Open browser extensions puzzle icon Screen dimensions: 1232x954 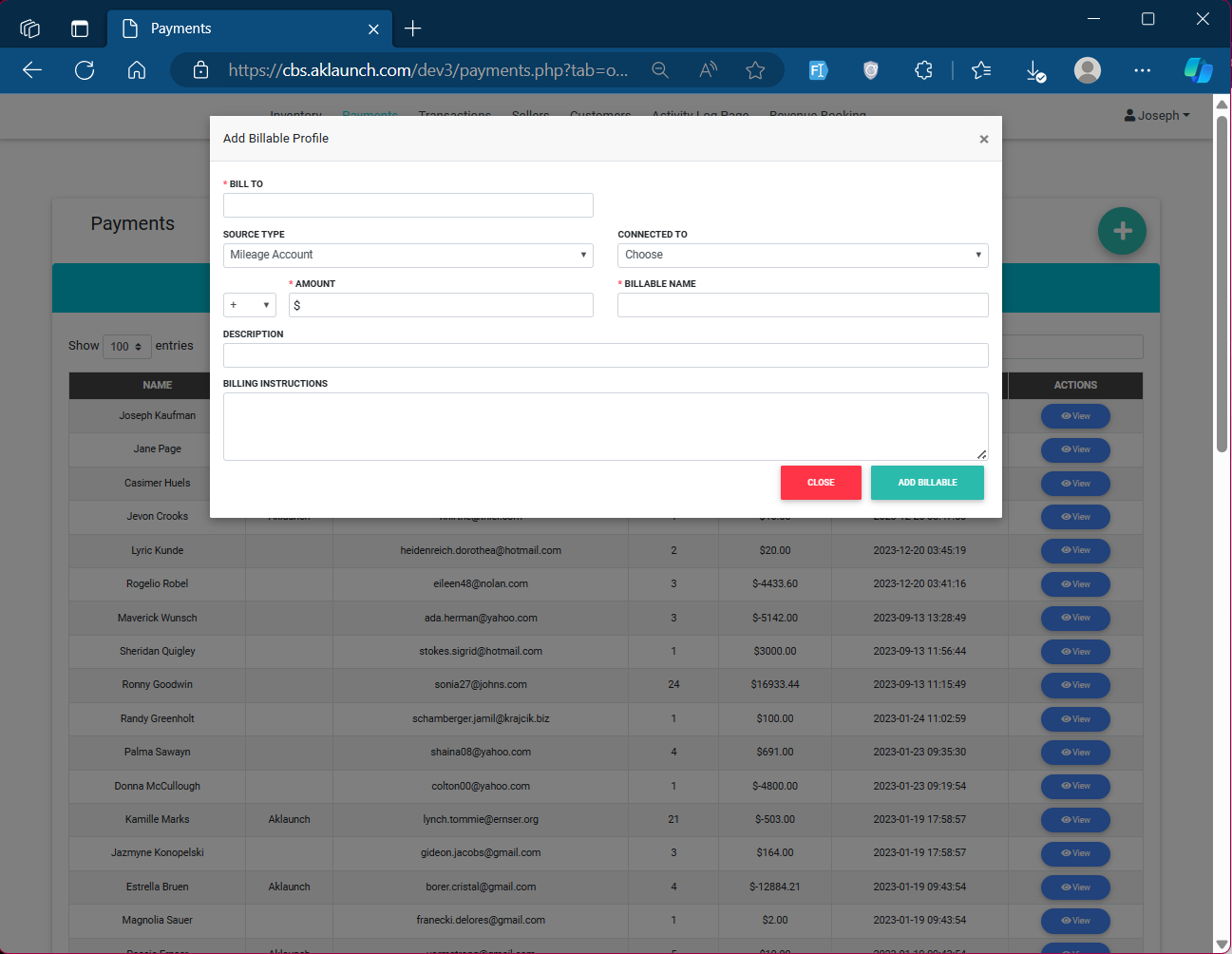(x=923, y=70)
